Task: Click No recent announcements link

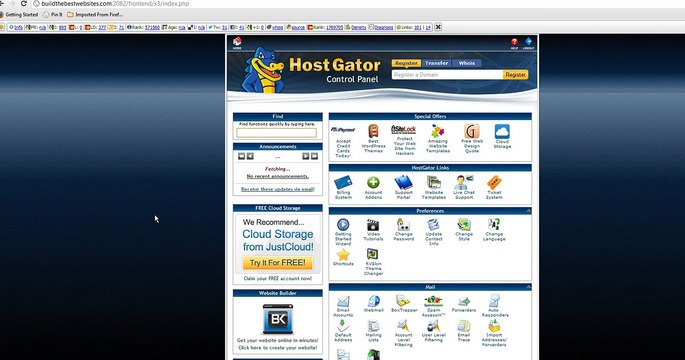Action: click(x=277, y=177)
